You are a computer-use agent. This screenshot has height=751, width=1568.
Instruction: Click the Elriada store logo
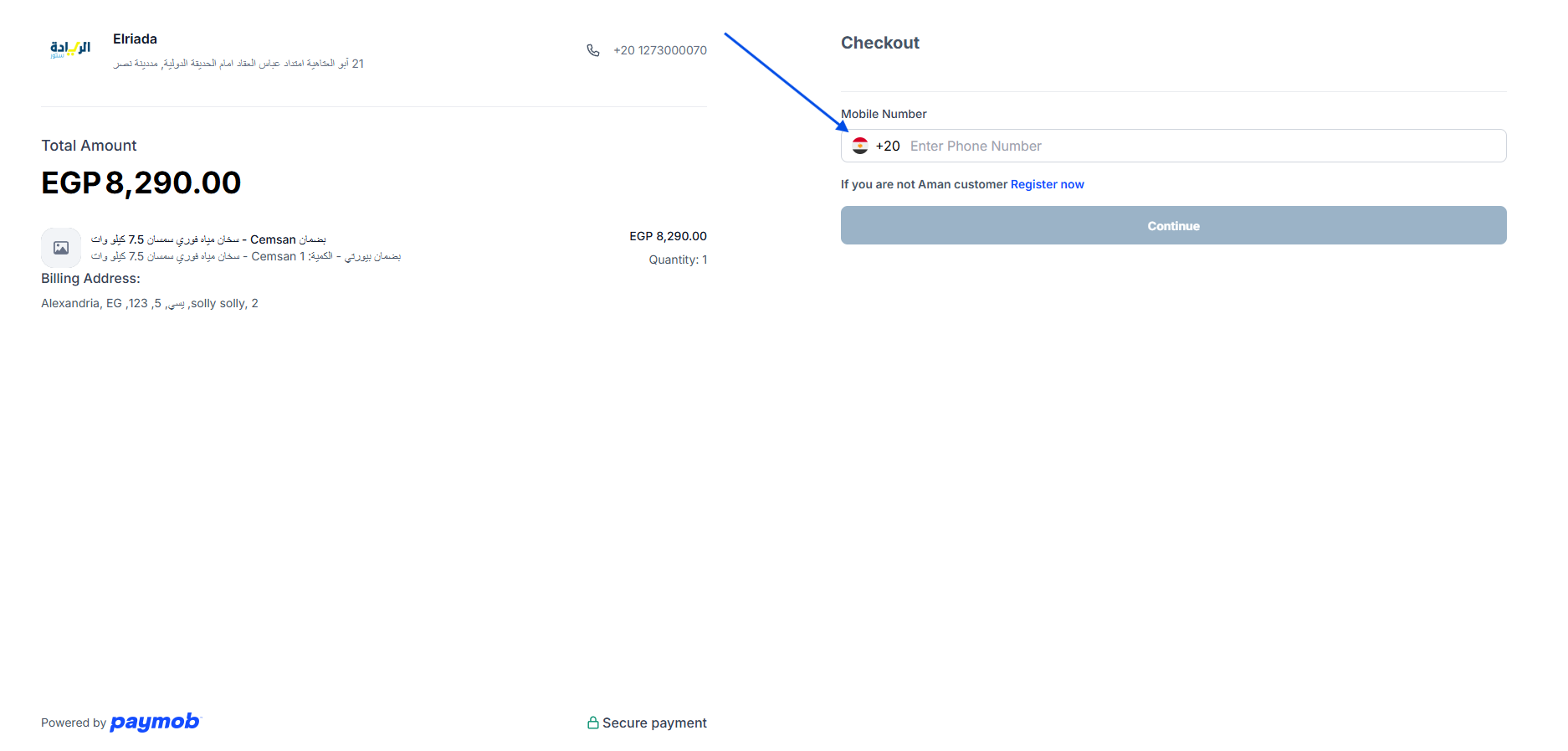(70, 49)
